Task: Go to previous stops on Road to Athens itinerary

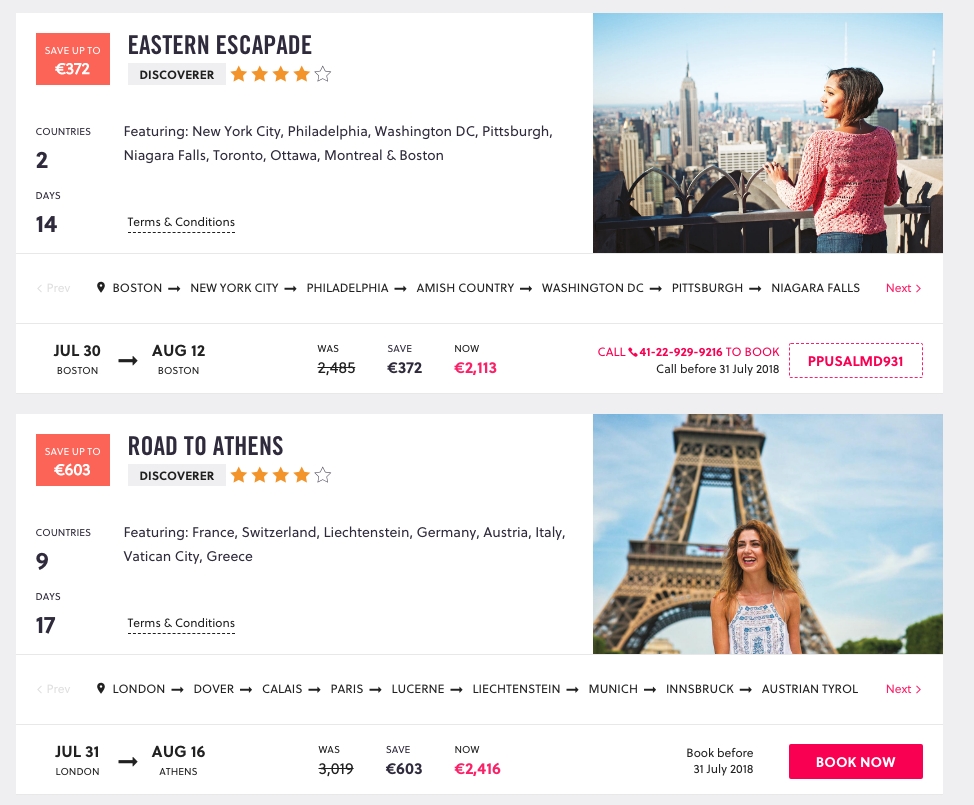Action: point(53,689)
